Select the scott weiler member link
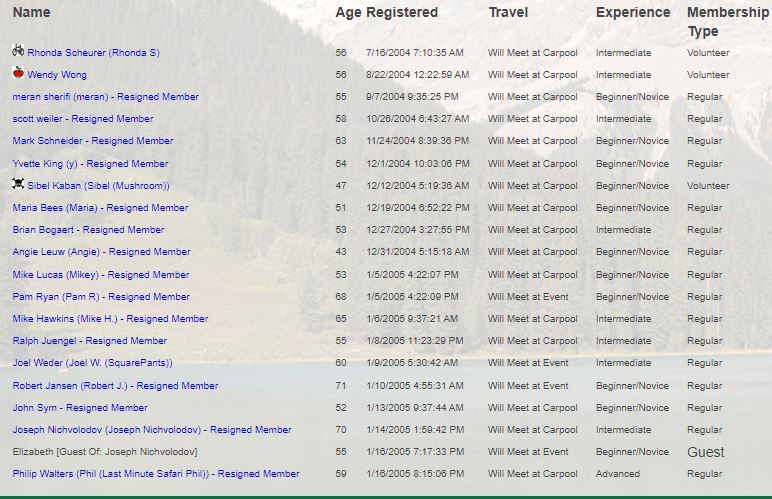Viewport: 772px width, 499px height. click(83, 119)
